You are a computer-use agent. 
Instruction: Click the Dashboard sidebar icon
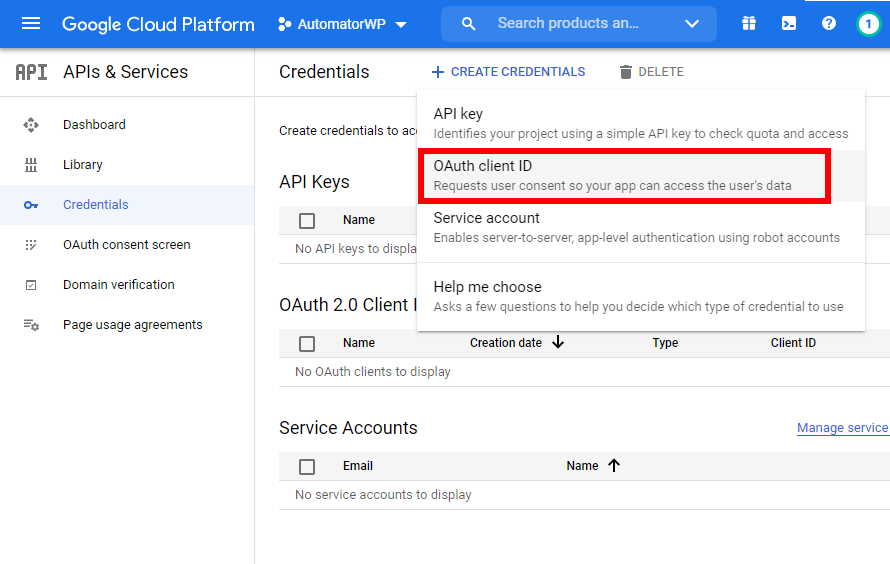pyautogui.click(x=31, y=125)
